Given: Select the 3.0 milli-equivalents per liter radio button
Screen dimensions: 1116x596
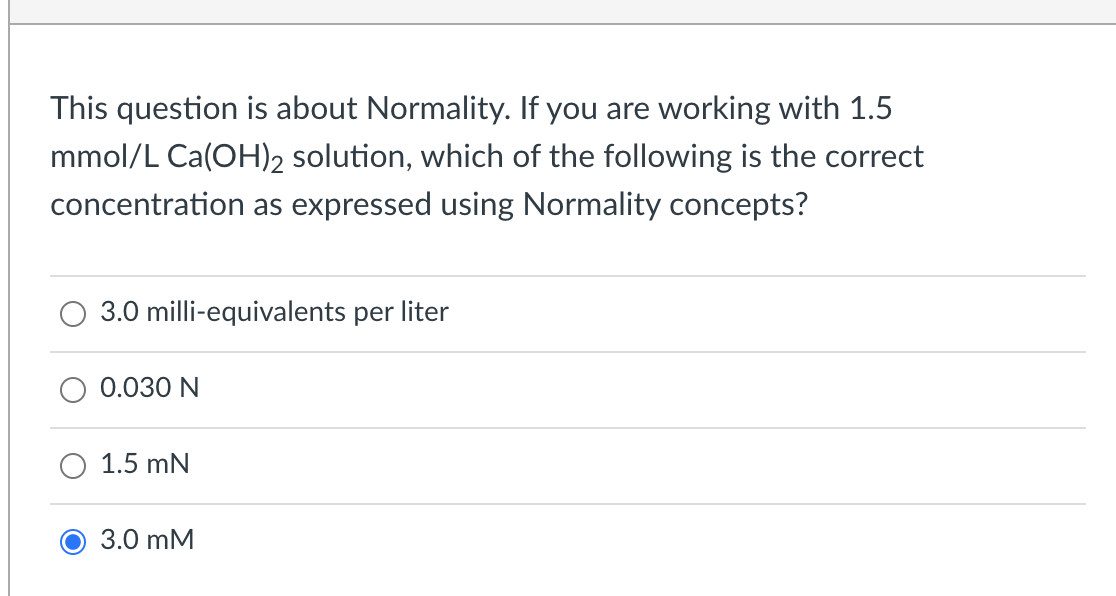Looking at the screenshot, I should 74,314.
